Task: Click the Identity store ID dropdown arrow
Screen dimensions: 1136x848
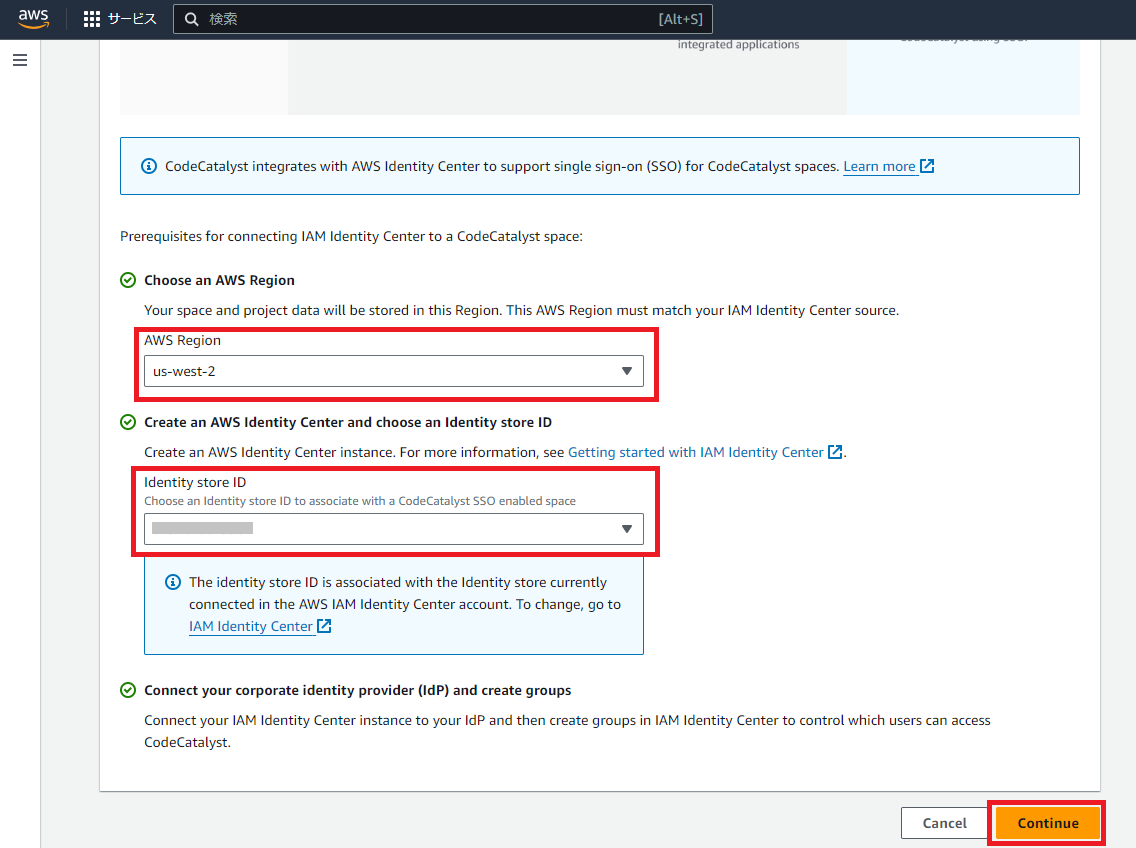Action: click(627, 529)
